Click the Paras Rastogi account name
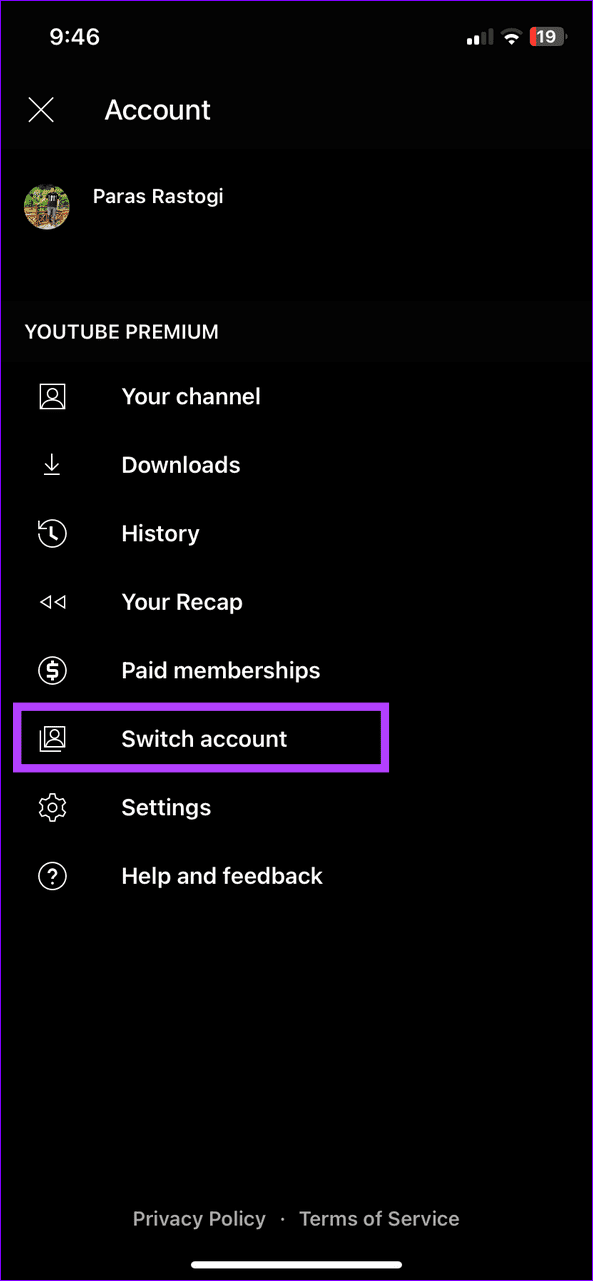Screen dimensions: 593x1281 [x=157, y=196]
